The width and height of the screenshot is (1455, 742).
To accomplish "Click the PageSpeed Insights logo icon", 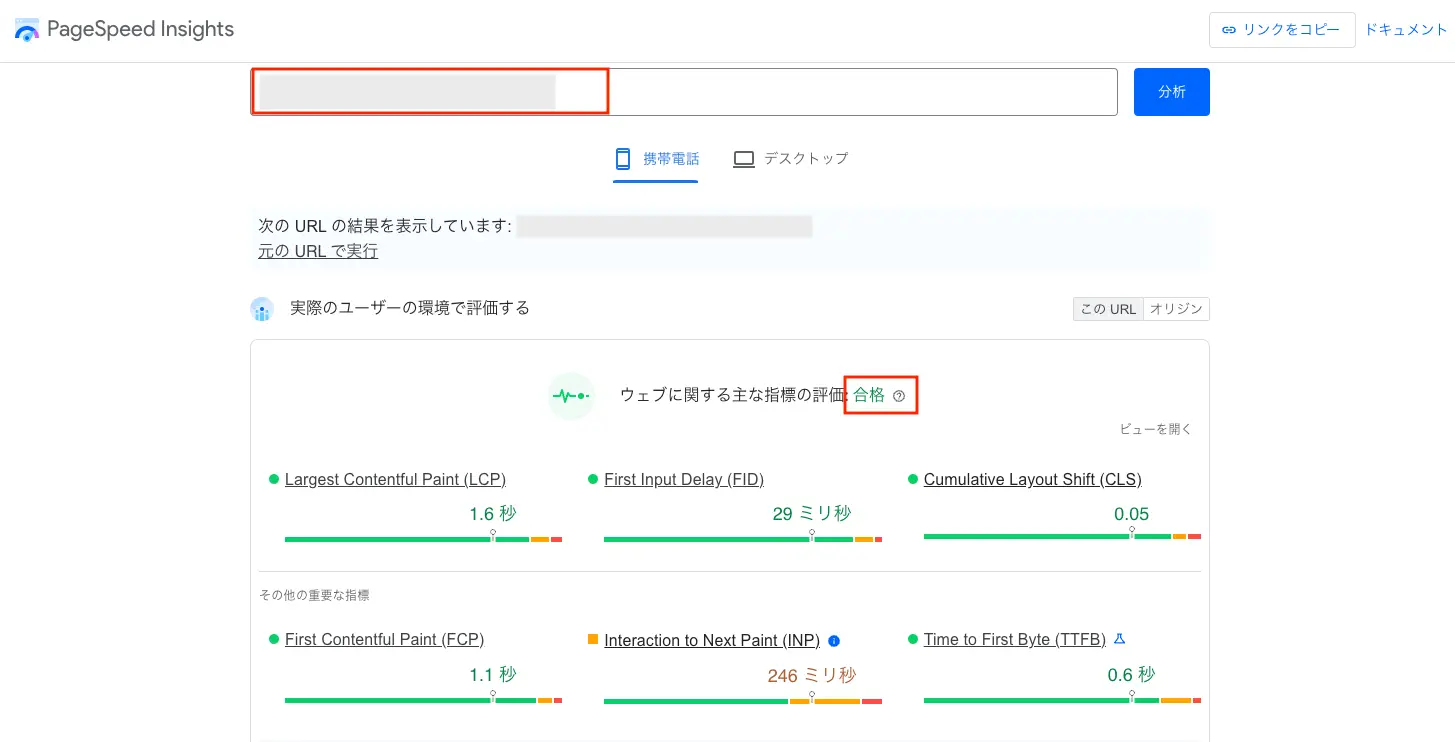I will click(x=27, y=30).
